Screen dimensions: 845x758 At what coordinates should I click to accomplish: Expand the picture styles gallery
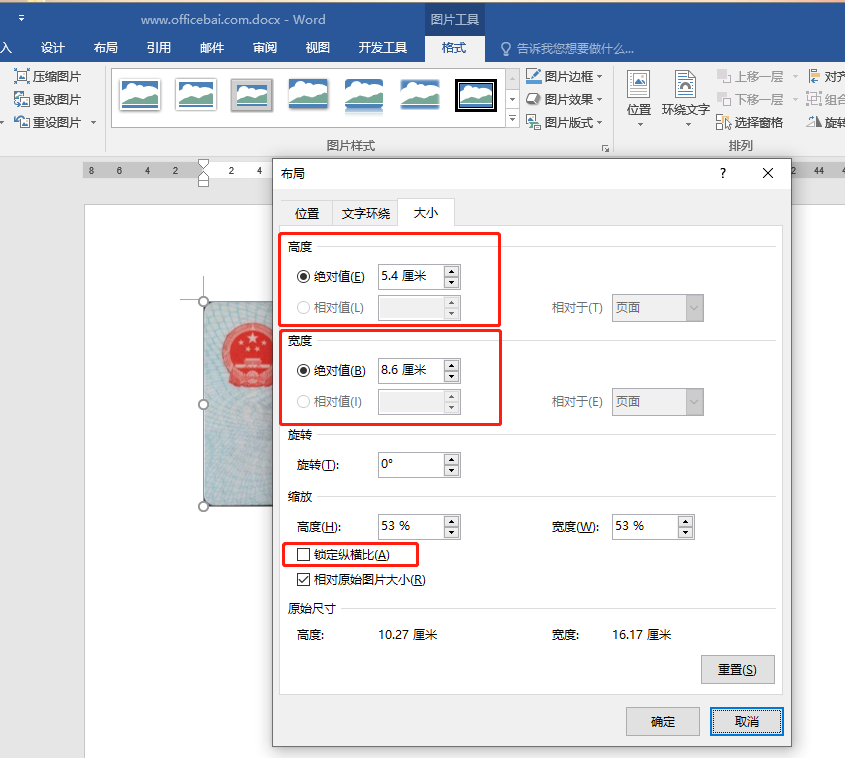point(513,118)
